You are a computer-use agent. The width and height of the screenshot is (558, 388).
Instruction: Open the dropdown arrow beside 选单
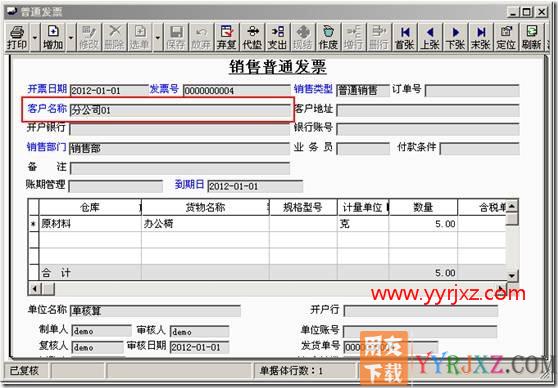coord(158,37)
